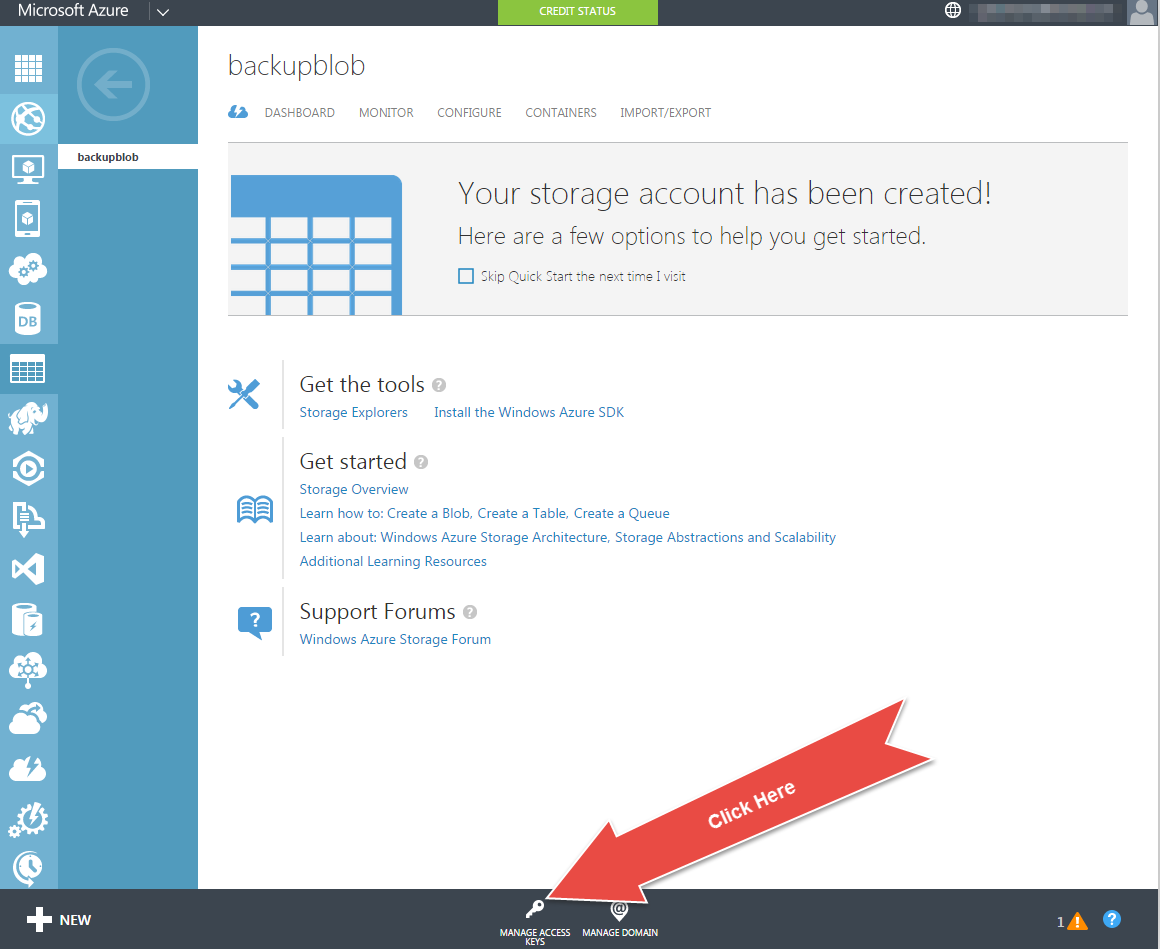Viewport: 1160px width, 949px height.
Task: Switch to the Dashboard tab
Action: pos(300,112)
